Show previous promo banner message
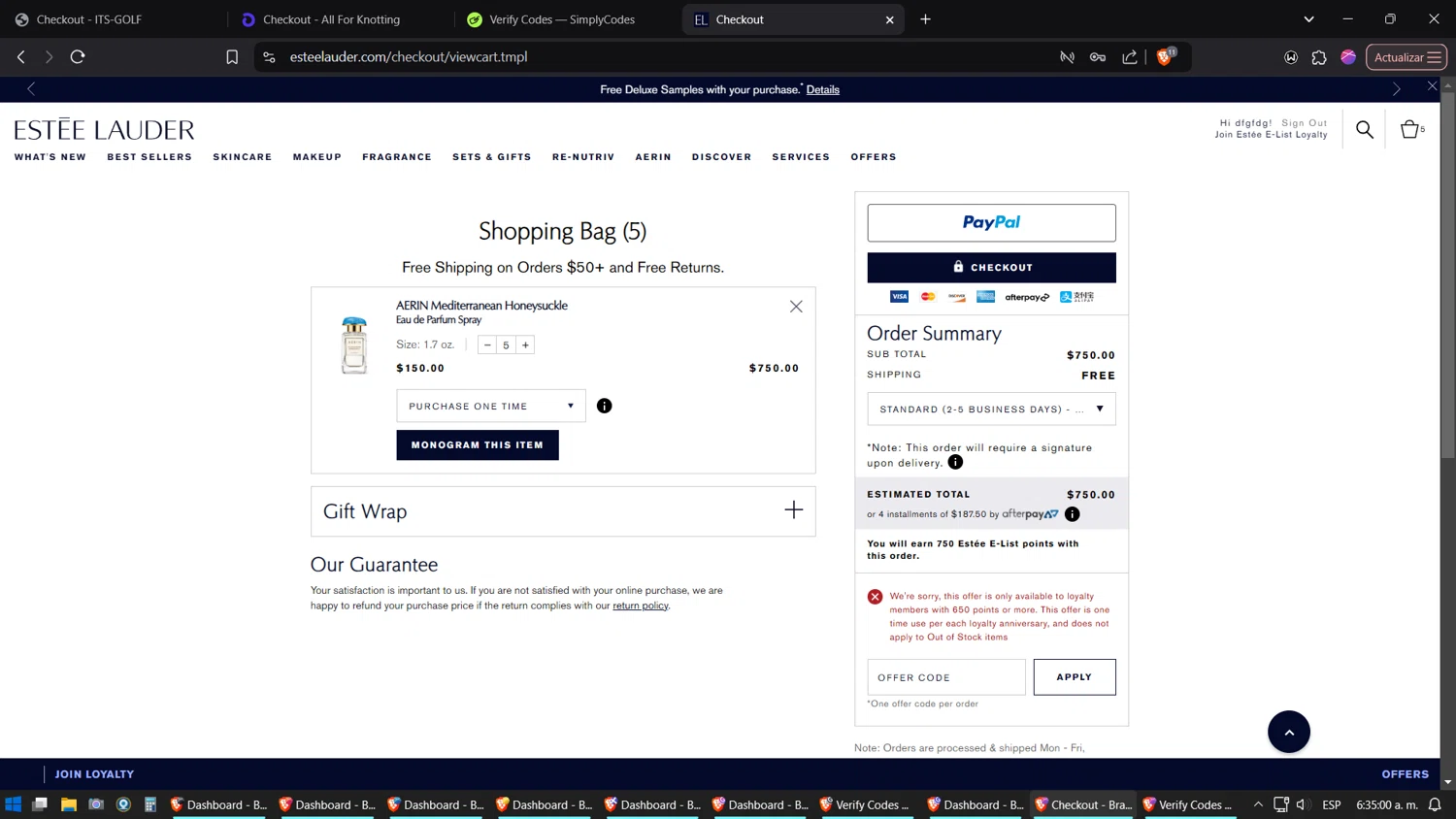The height and width of the screenshot is (819, 1456). coord(31,89)
